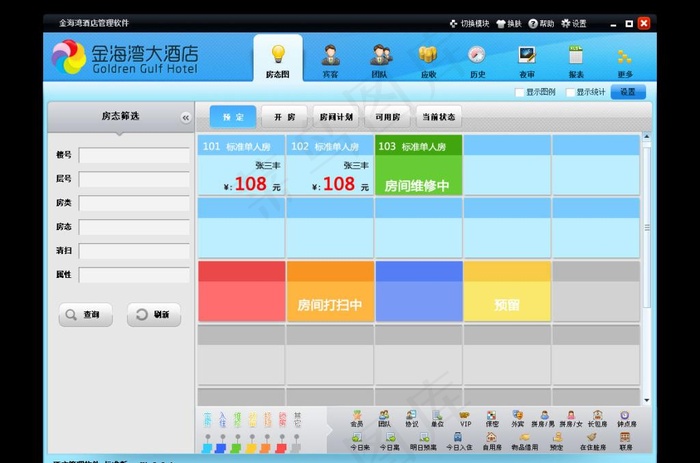Open the 房态图 room status tab

click(x=278, y=59)
